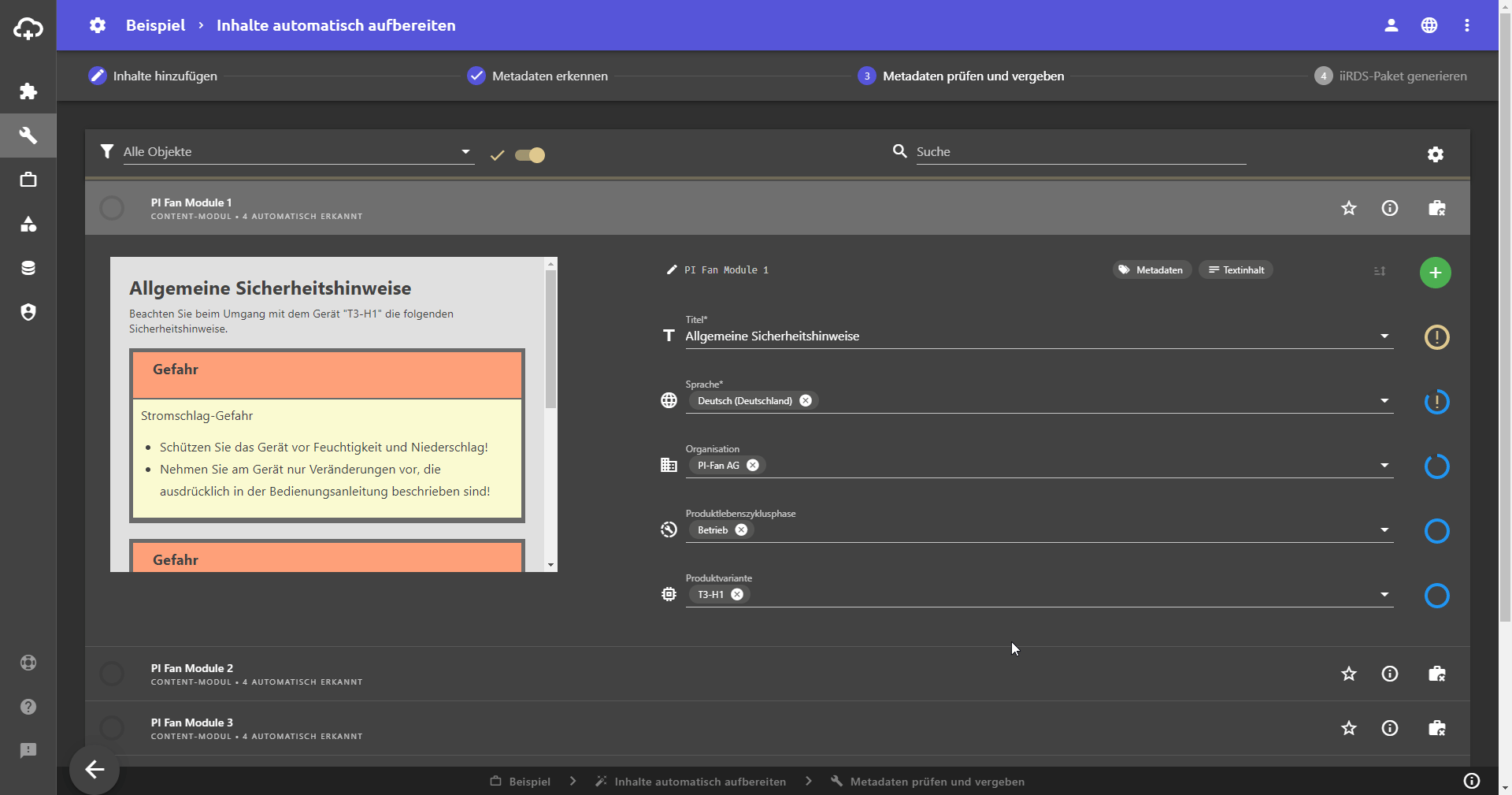This screenshot has height=795, width=1512.
Task: Open the user account icon
Action: [x=1392, y=25]
